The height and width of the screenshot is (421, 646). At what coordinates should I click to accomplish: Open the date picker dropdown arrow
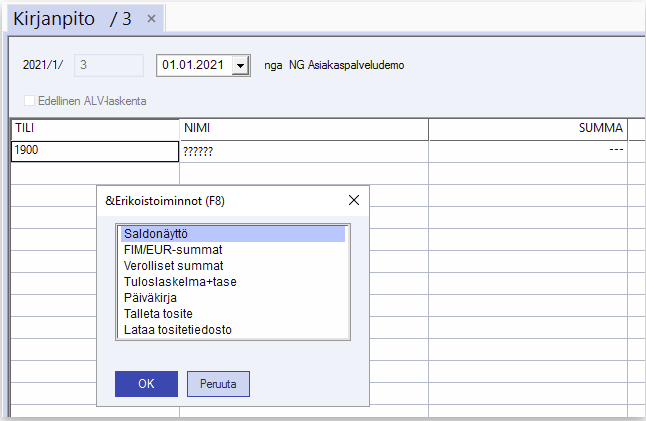pyautogui.click(x=240, y=65)
